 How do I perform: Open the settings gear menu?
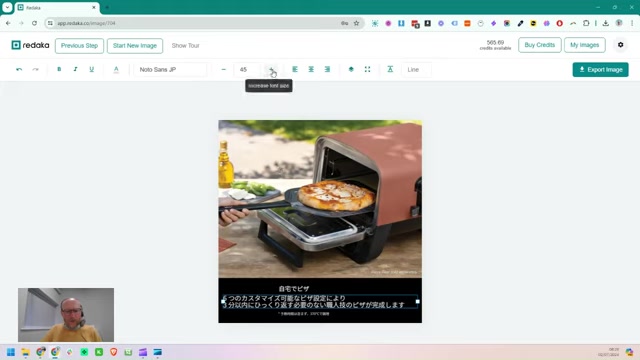[620, 45]
